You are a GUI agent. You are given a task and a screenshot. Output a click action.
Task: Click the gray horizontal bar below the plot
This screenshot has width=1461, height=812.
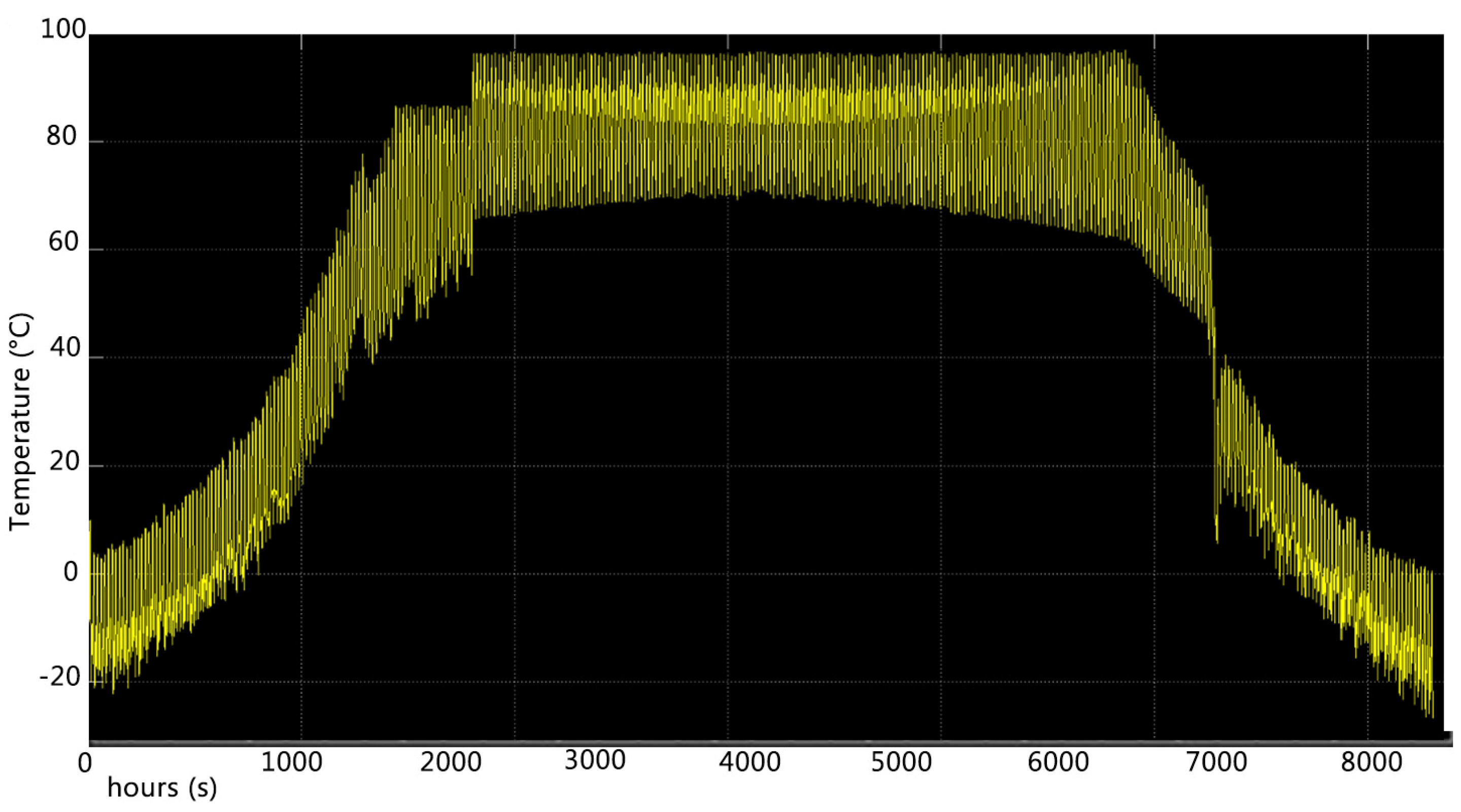pos(766,743)
